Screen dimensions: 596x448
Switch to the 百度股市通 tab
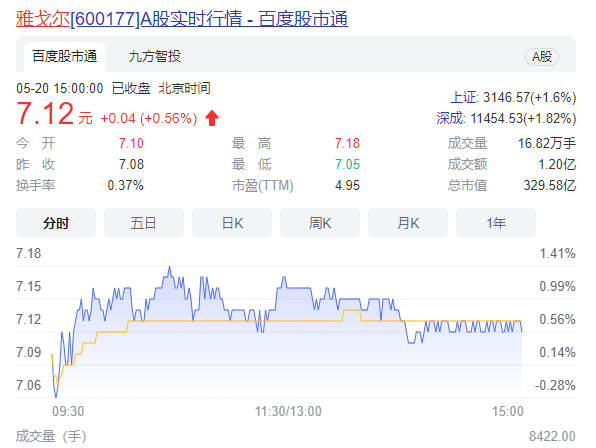64,57
